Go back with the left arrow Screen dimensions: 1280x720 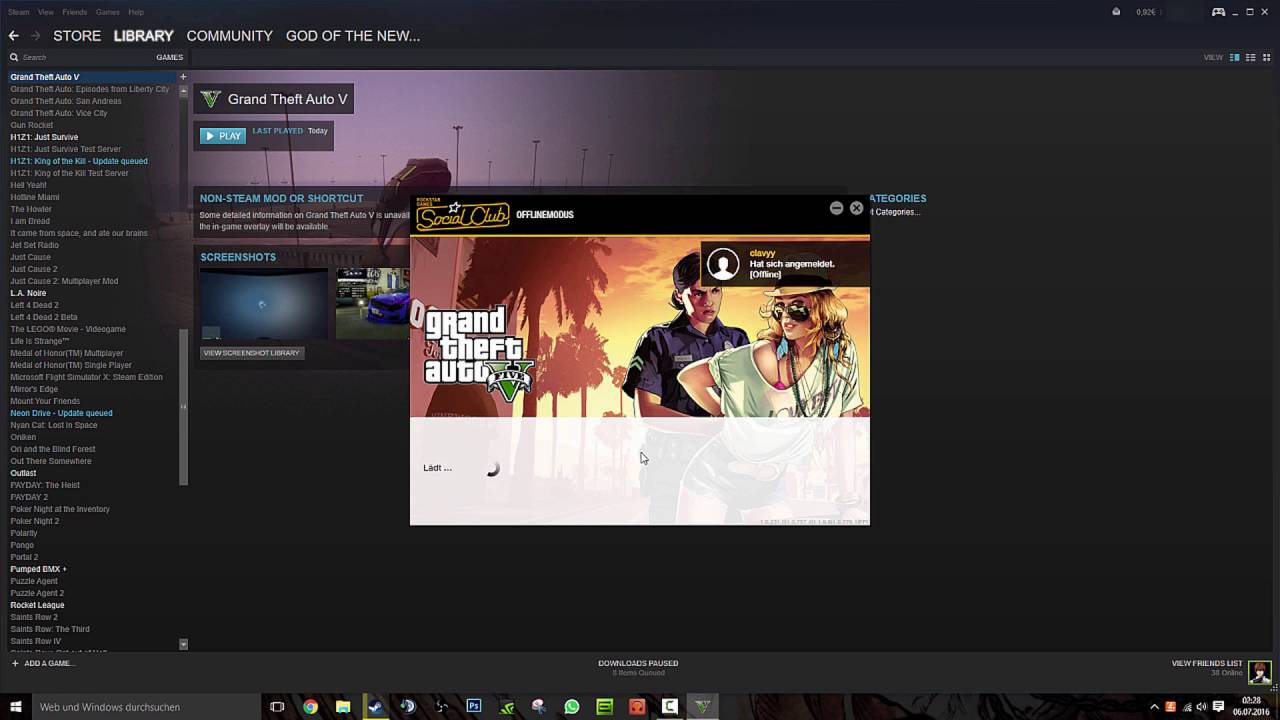pyautogui.click(x=14, y=36)
